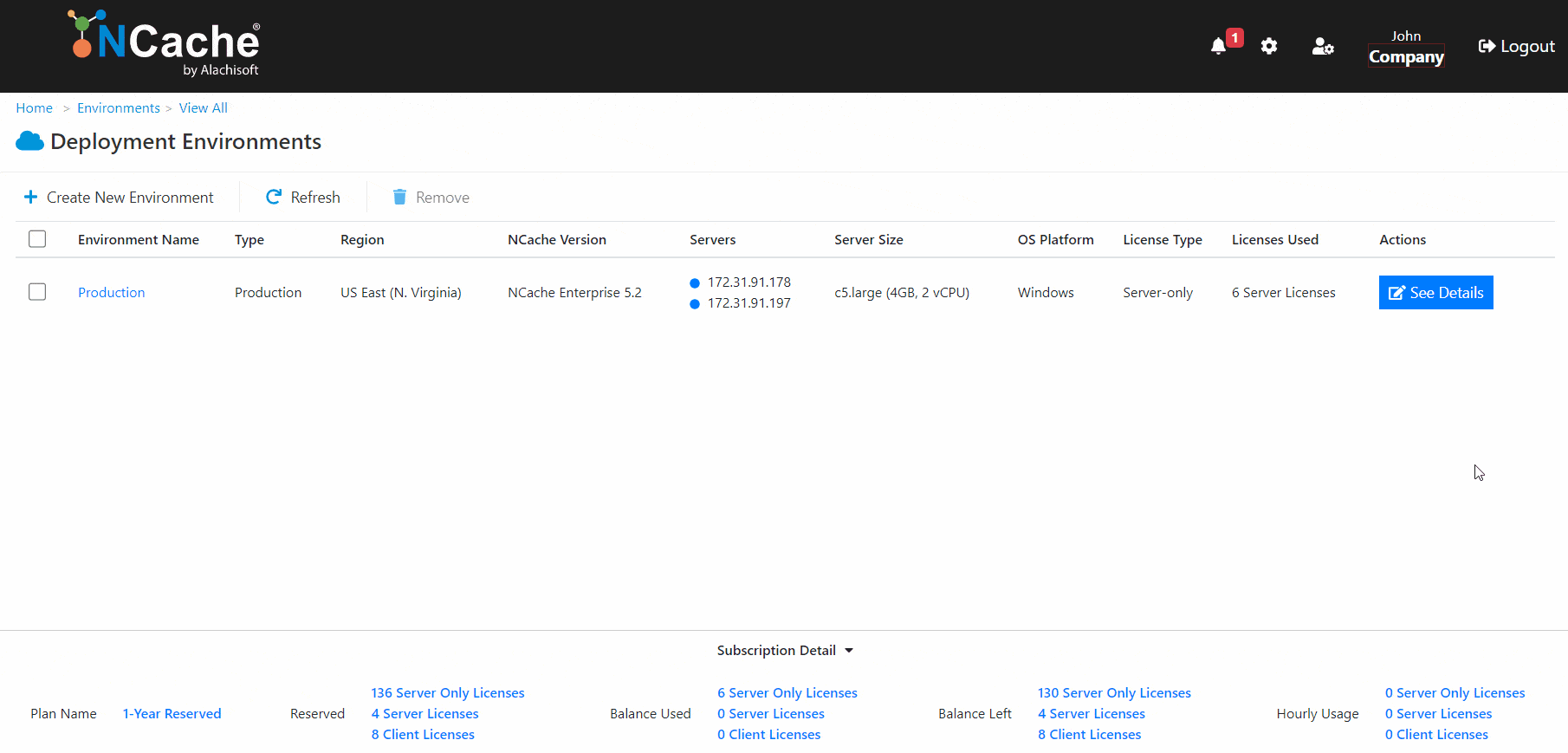Image resolution: width=1568 pixels, height=753 pixels.
Task: Click the Licenses Used column header
Action: (1275, 240)
